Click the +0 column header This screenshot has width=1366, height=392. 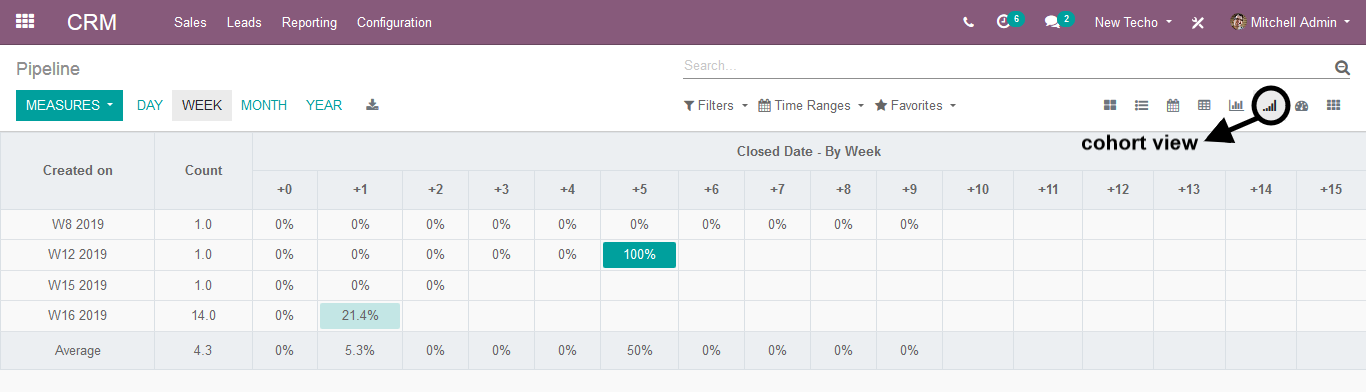[x=285, y=190]
